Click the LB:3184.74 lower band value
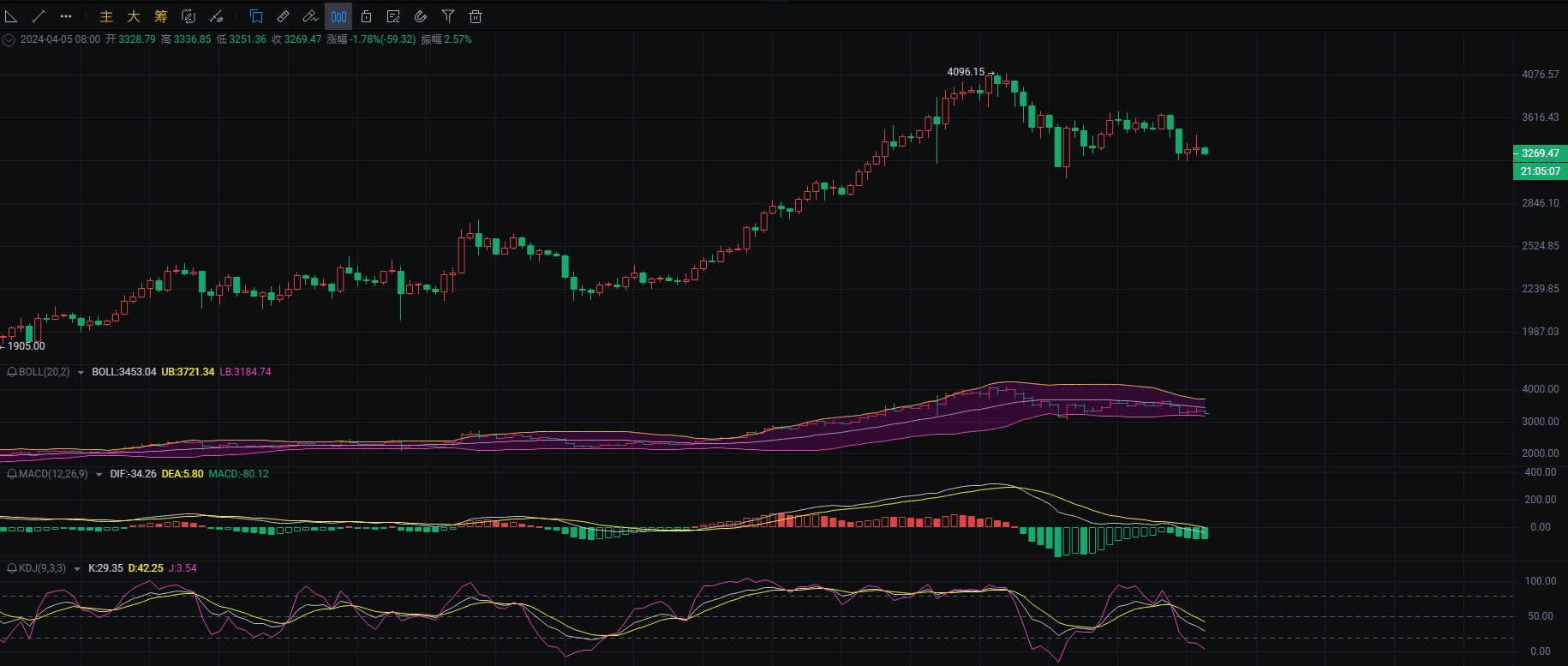 tap(245, 372)
